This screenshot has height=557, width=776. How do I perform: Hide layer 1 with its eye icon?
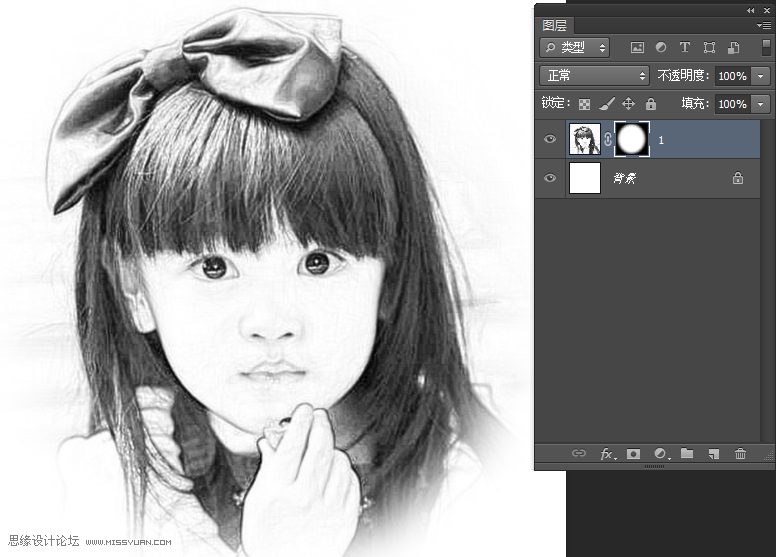tap(550, 139)
